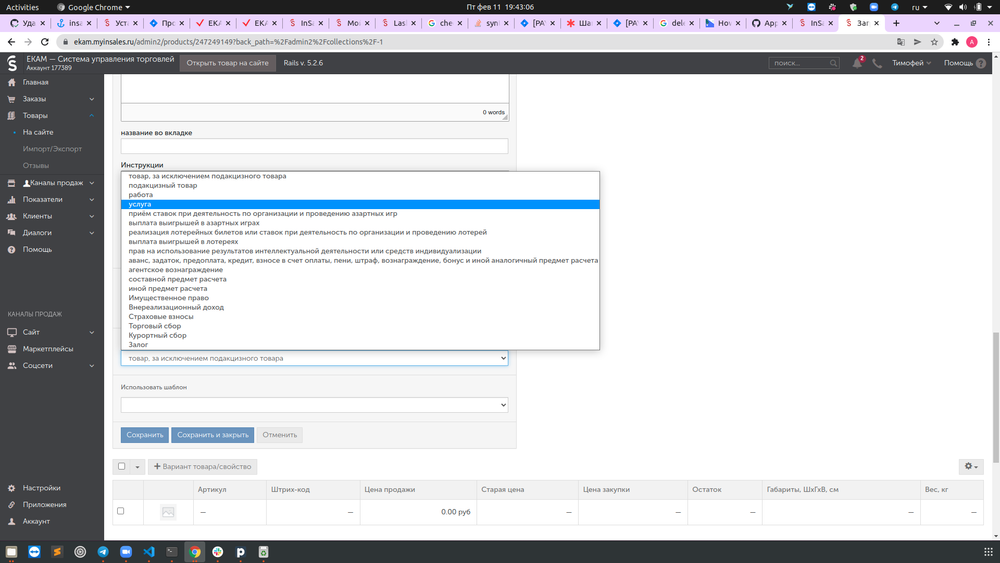1000x563 pixels.
Task: Open the Тимофей user menu
Action: pos(911,63)
